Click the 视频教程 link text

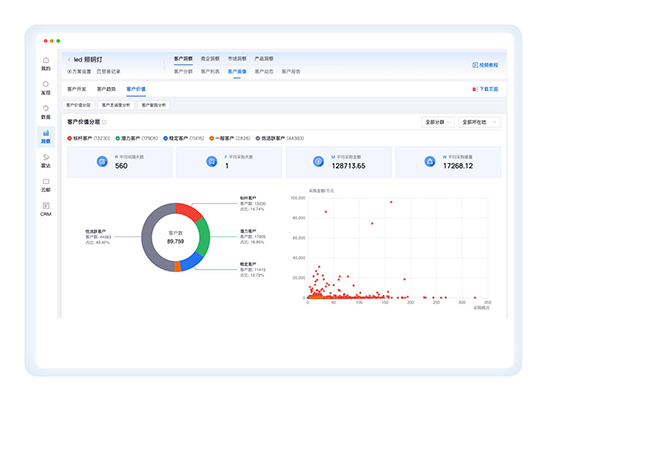489,65
